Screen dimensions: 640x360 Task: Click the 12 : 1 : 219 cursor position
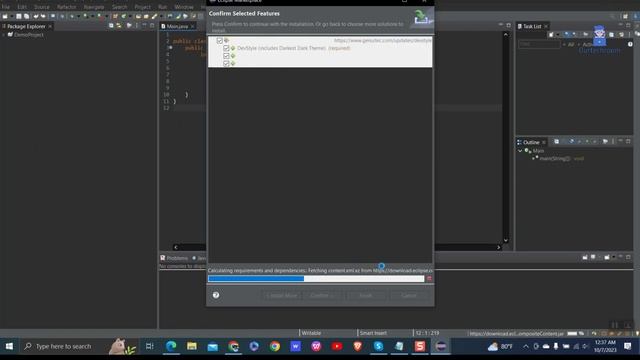[x=427, y=333]
